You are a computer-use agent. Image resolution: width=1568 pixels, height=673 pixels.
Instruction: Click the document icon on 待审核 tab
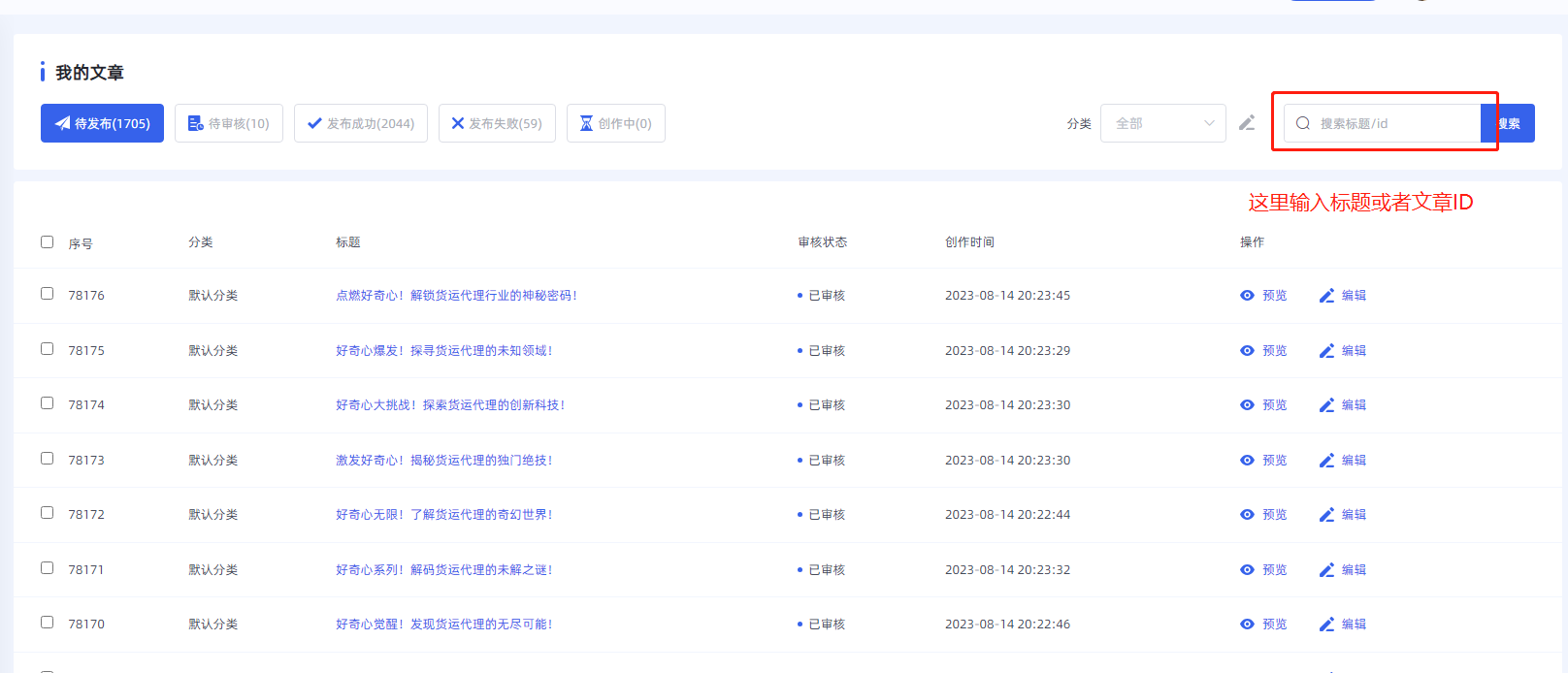point(196,123)
